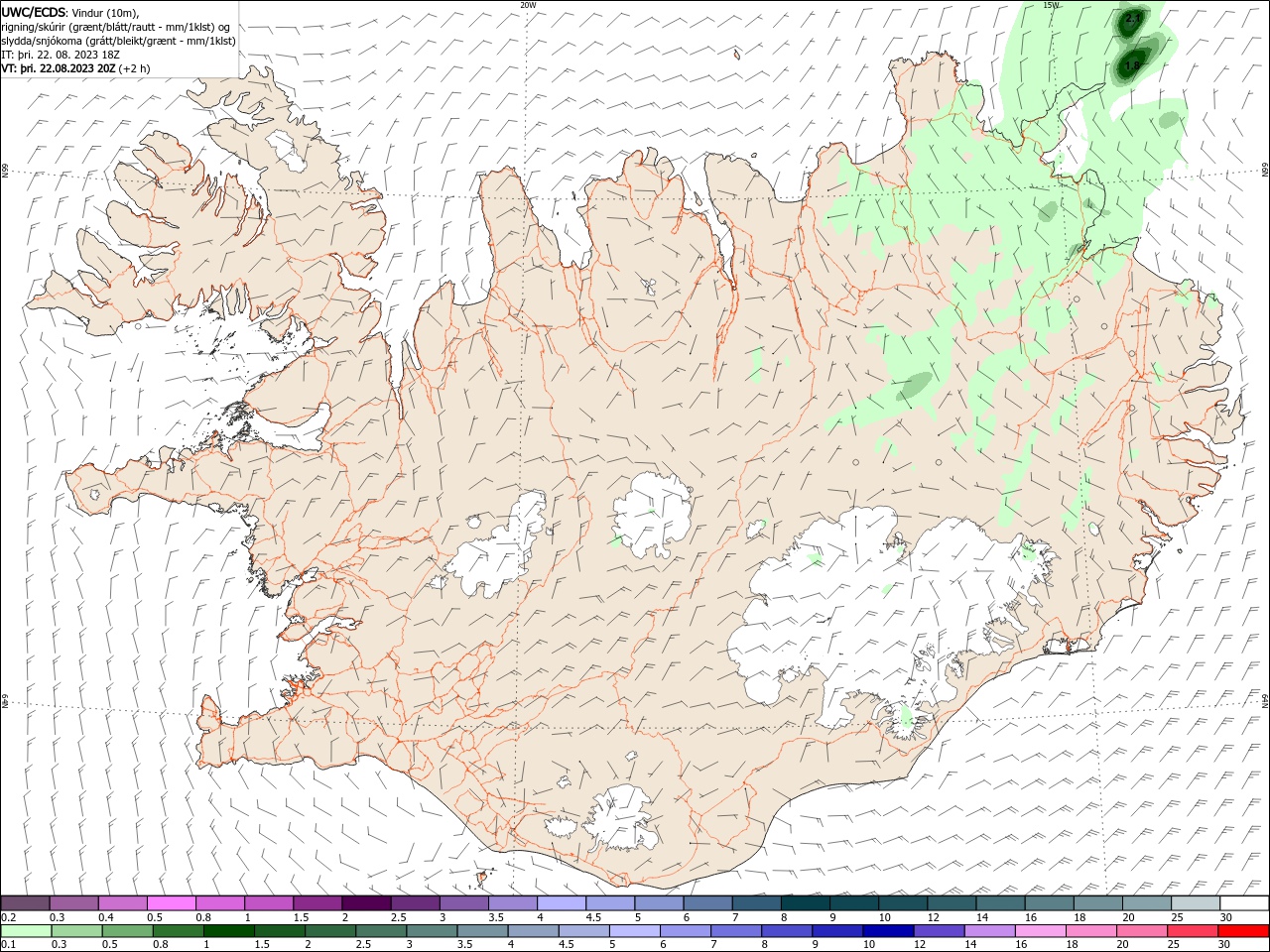Image resolution: width=1270 pixels, height=952 pixels.
Task: Click the darkest purple swatch at 2 in top row
Action: click(366, 903)
